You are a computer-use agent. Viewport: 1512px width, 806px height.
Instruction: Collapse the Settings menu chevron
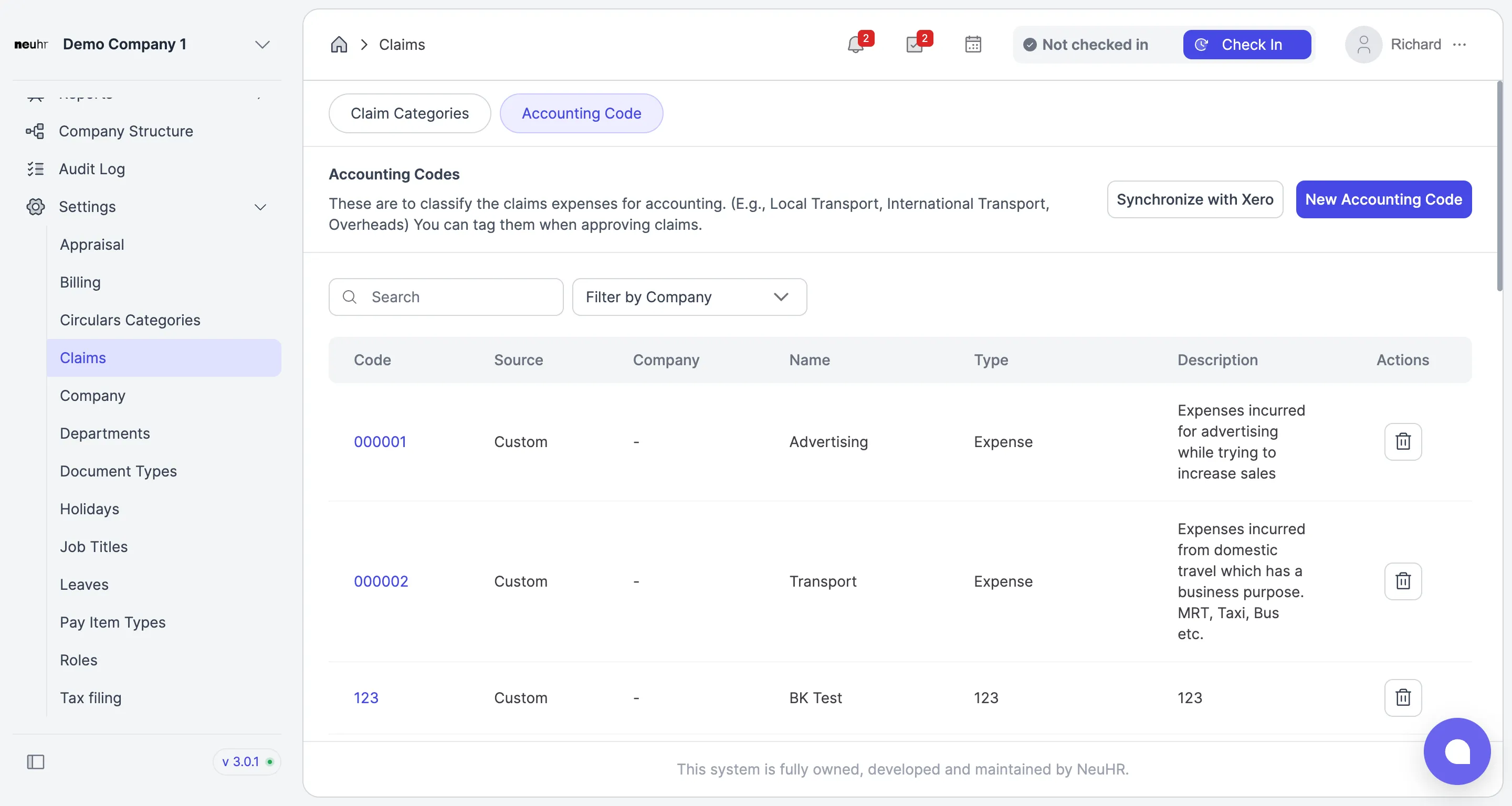(260, 207)
